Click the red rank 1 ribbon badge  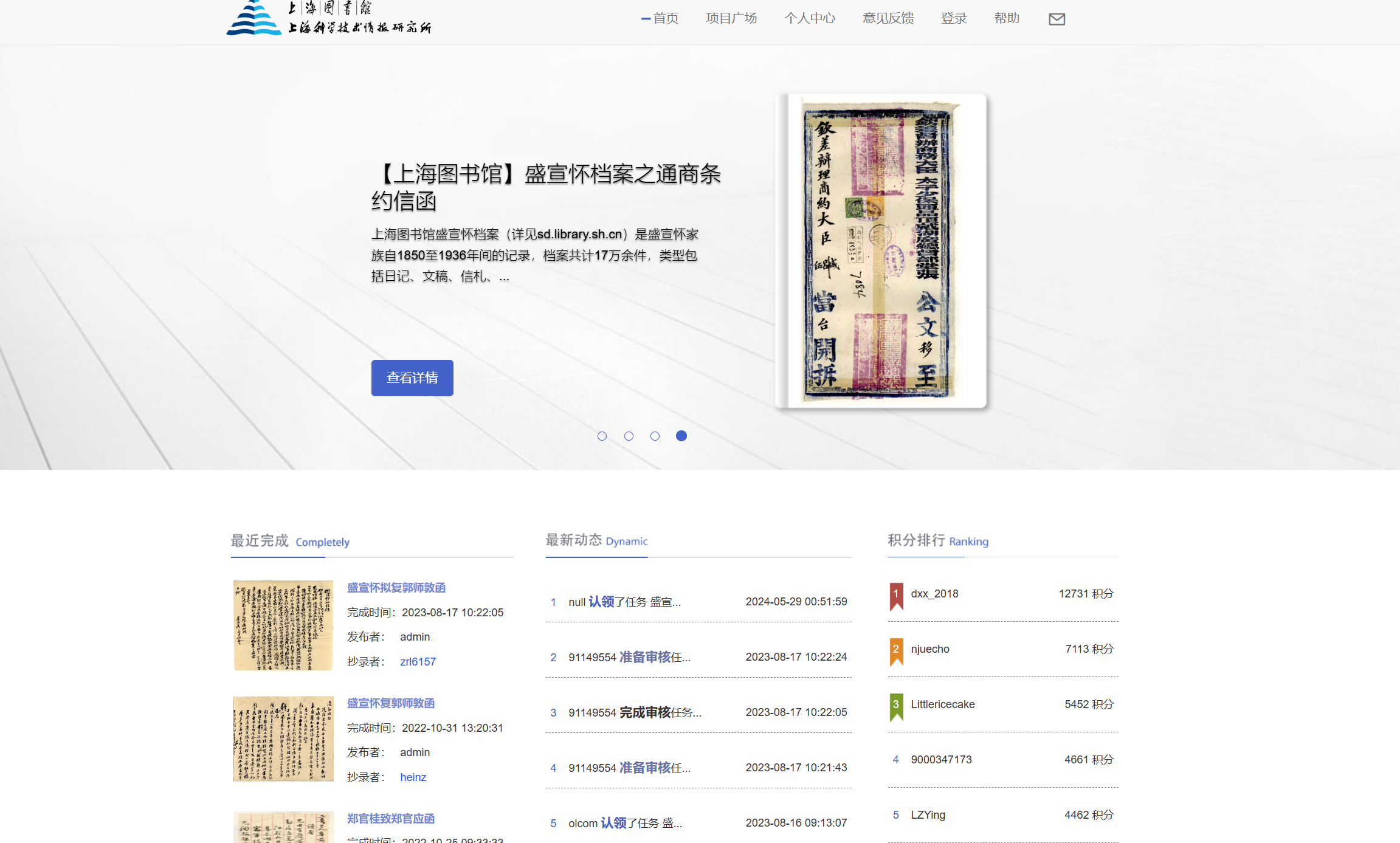click(896, 596)
